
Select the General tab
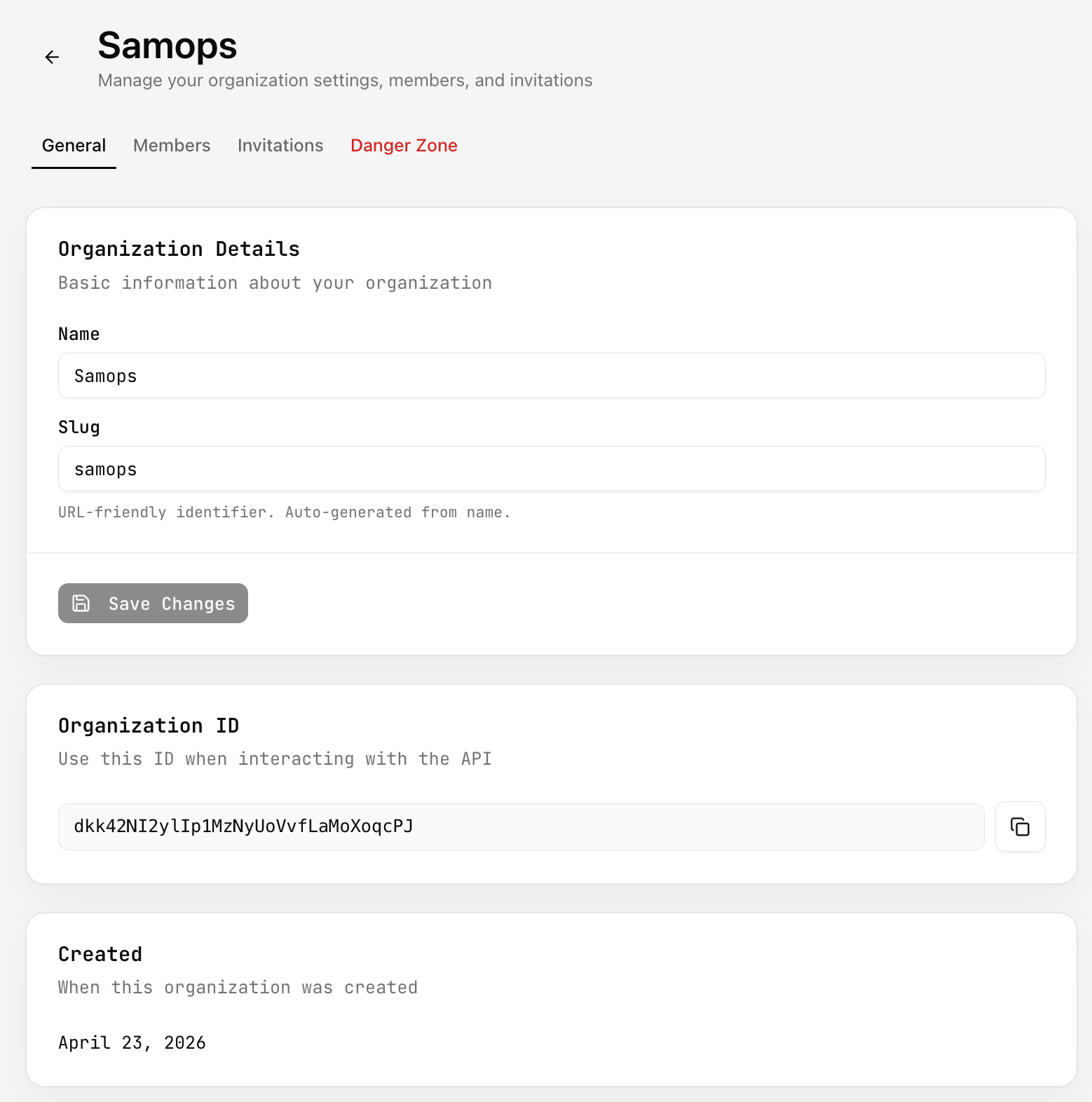click(x=74, y=145)
